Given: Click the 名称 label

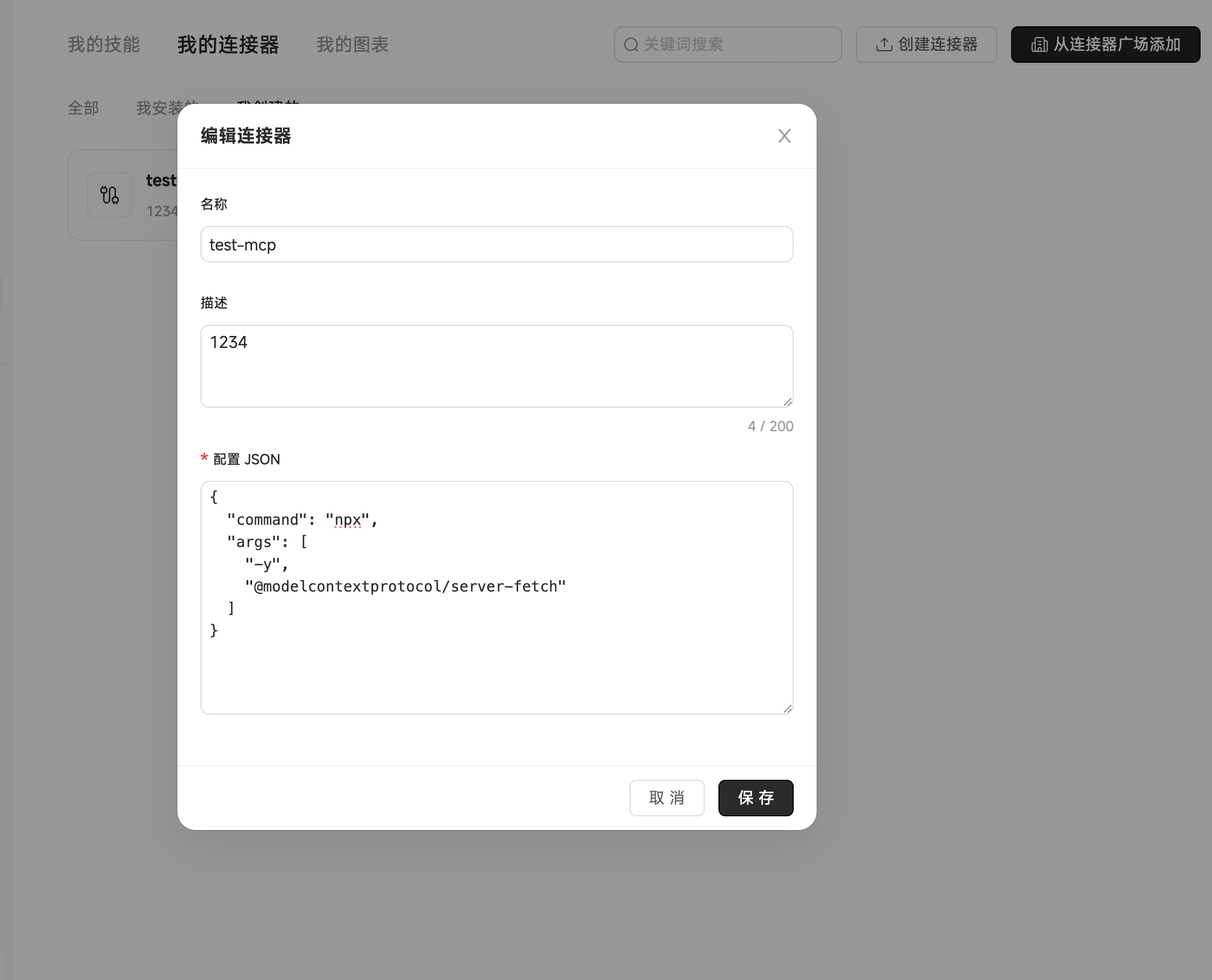Looking at the screenshot, I should pos(214,204).
